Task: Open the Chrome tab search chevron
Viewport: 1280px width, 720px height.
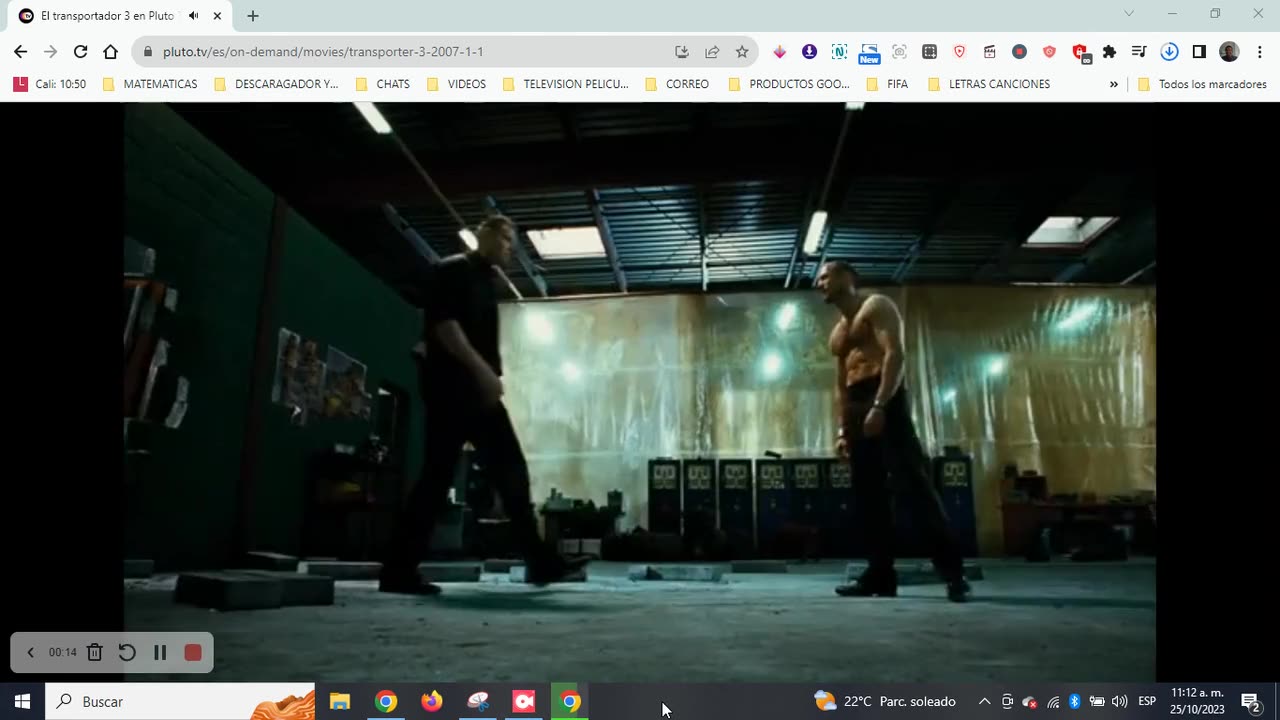Action: (1129, 14)
